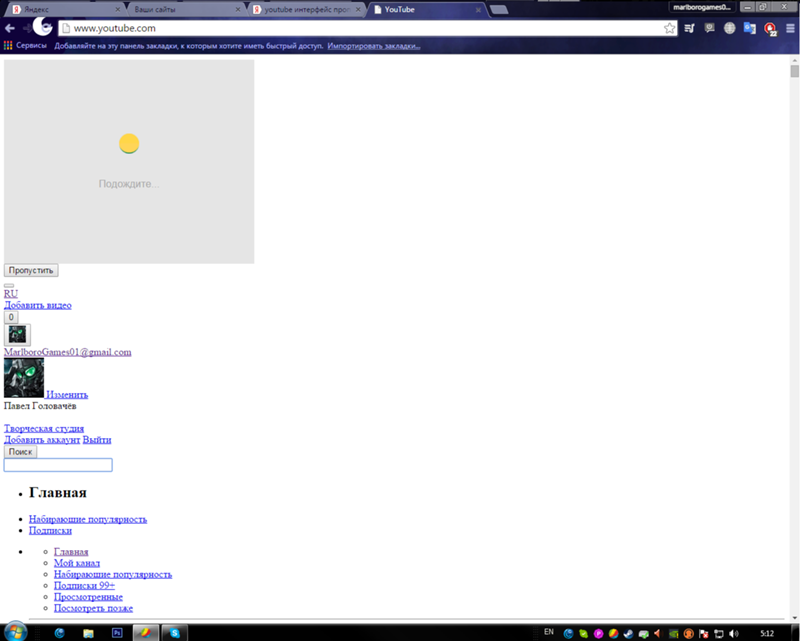Close the Яндекс tab
The height and width of the screenshot is (641, 800).
(118, 9)
